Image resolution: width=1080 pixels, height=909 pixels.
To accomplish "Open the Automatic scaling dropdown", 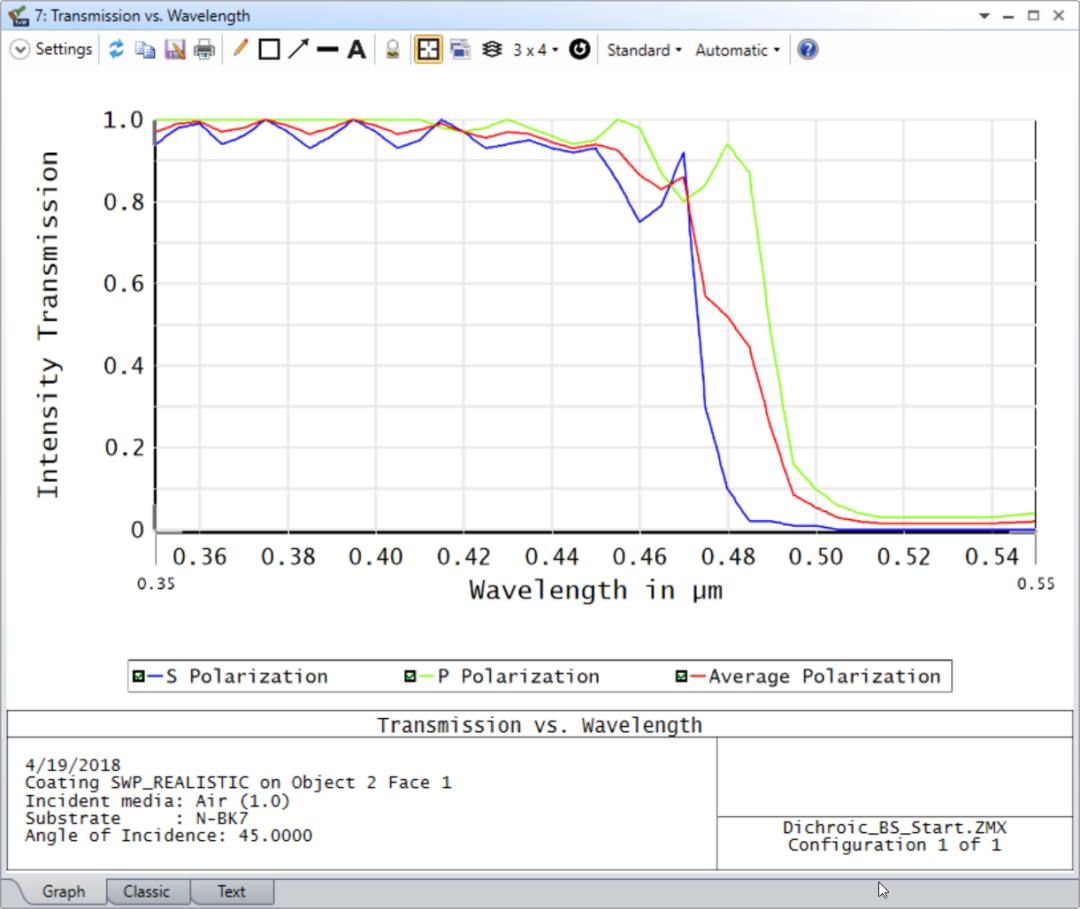I will pos(737,49).
